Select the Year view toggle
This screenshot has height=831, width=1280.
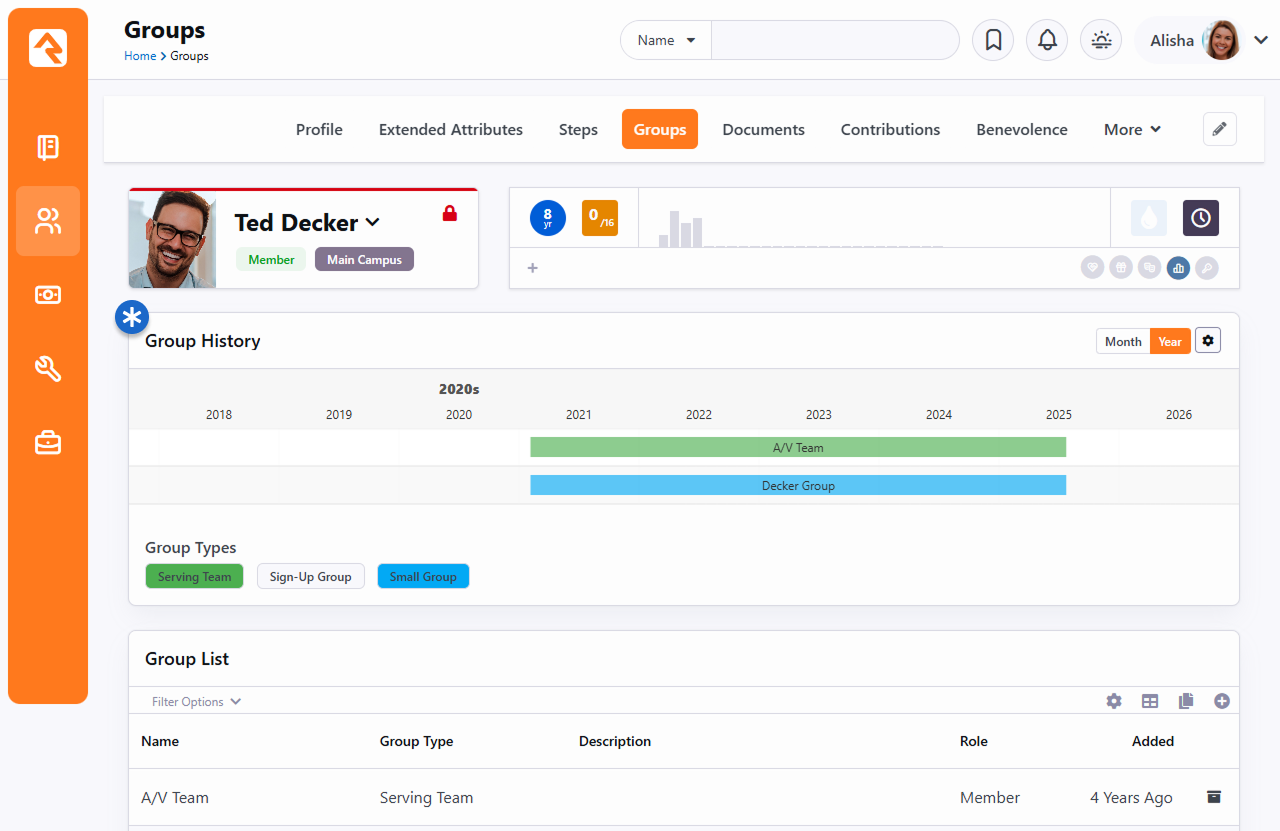[1170, 341]
